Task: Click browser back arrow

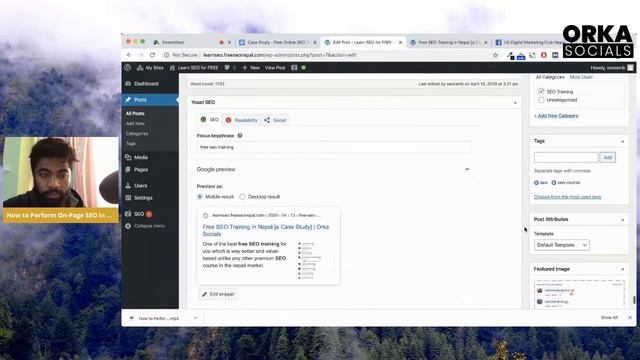Action: pos(129,55)
